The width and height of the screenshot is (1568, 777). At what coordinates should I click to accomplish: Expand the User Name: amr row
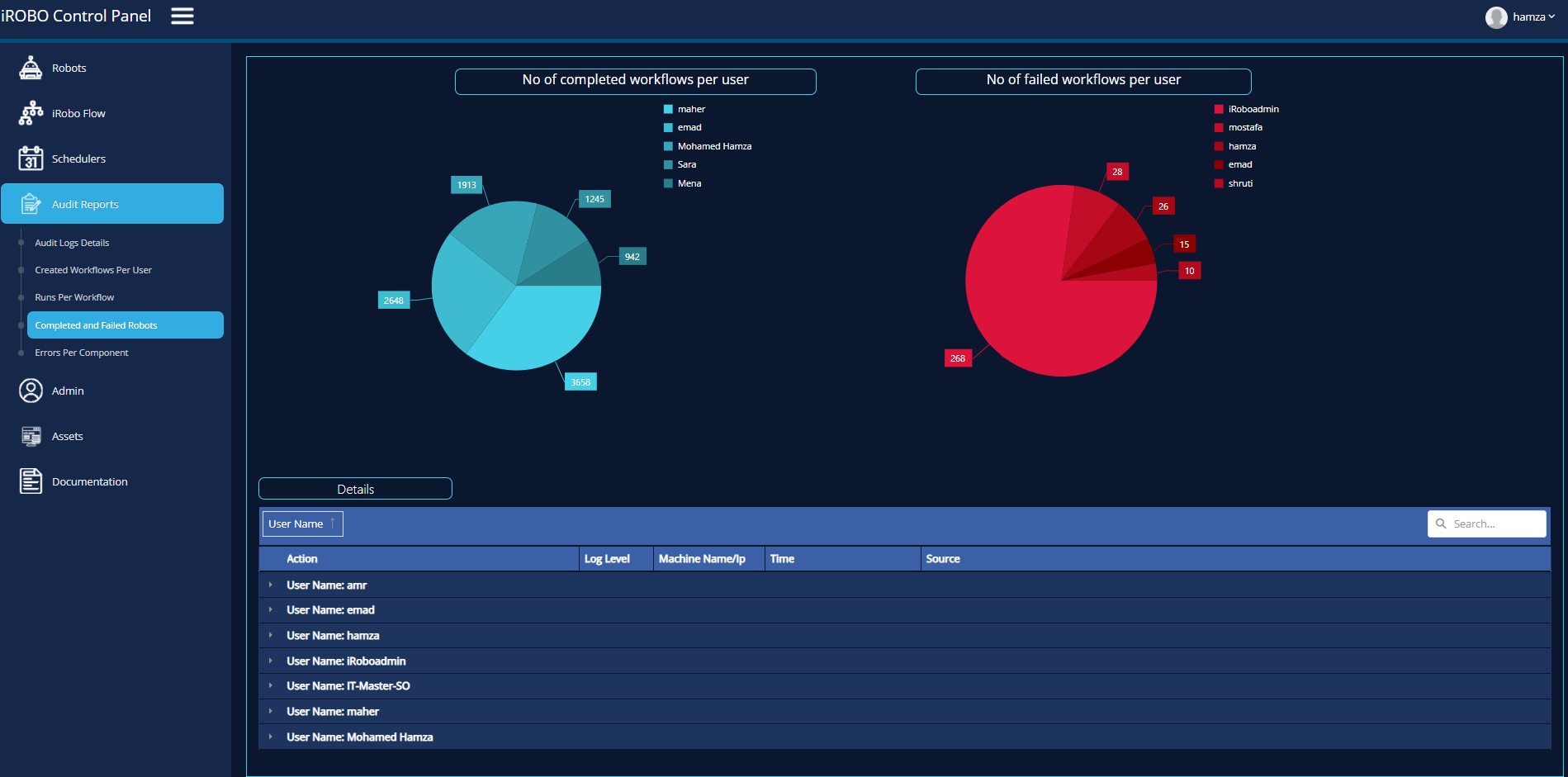270,585
